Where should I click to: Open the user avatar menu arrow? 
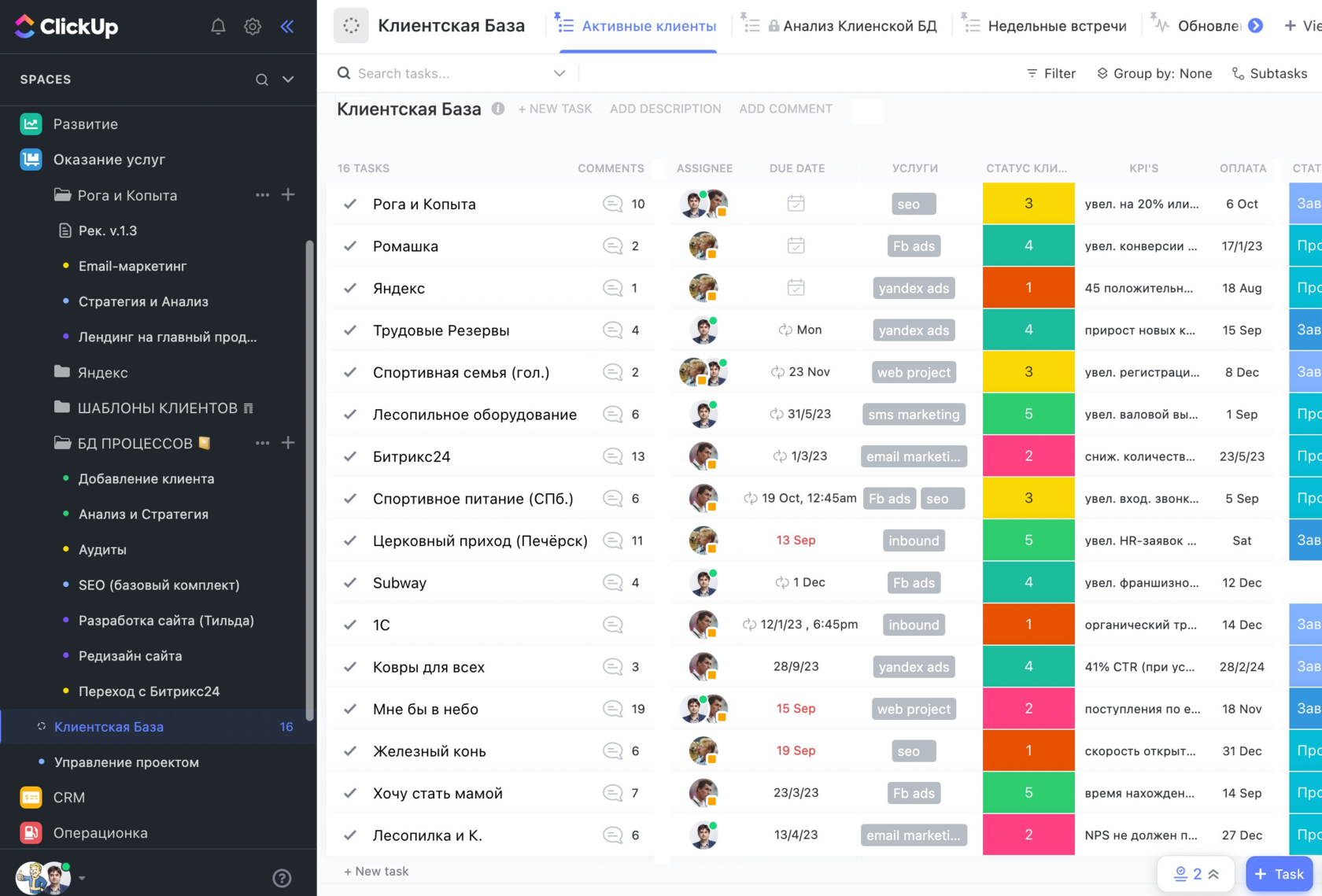tap(82, 878)
